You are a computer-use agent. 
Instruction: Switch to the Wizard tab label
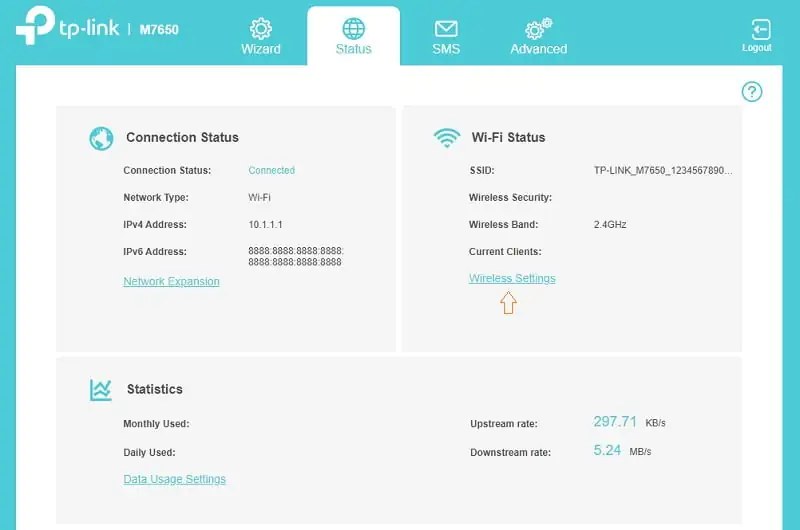261,49
